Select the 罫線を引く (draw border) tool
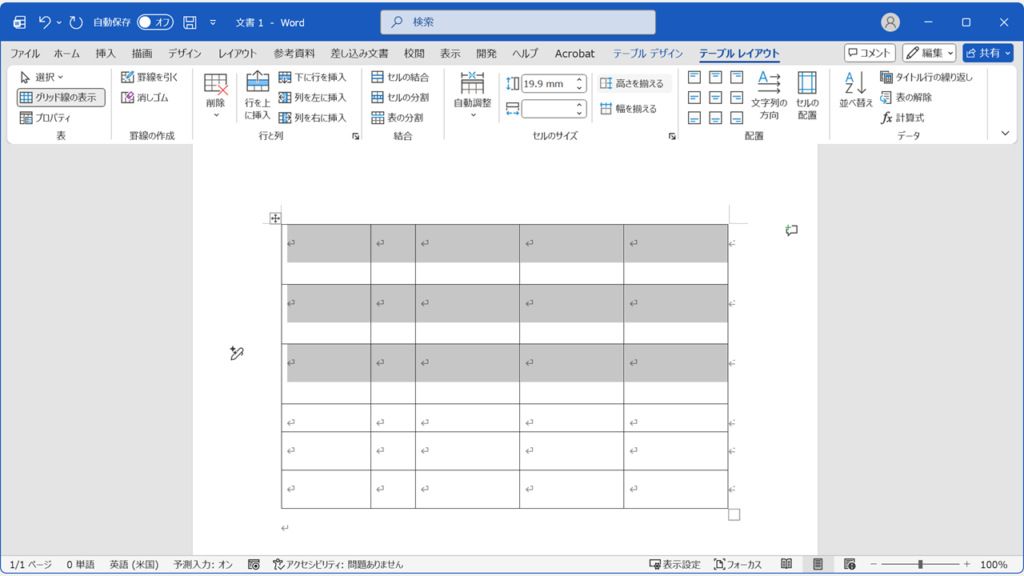Viewport: 1024px width, 576px height. click(147, 78)
